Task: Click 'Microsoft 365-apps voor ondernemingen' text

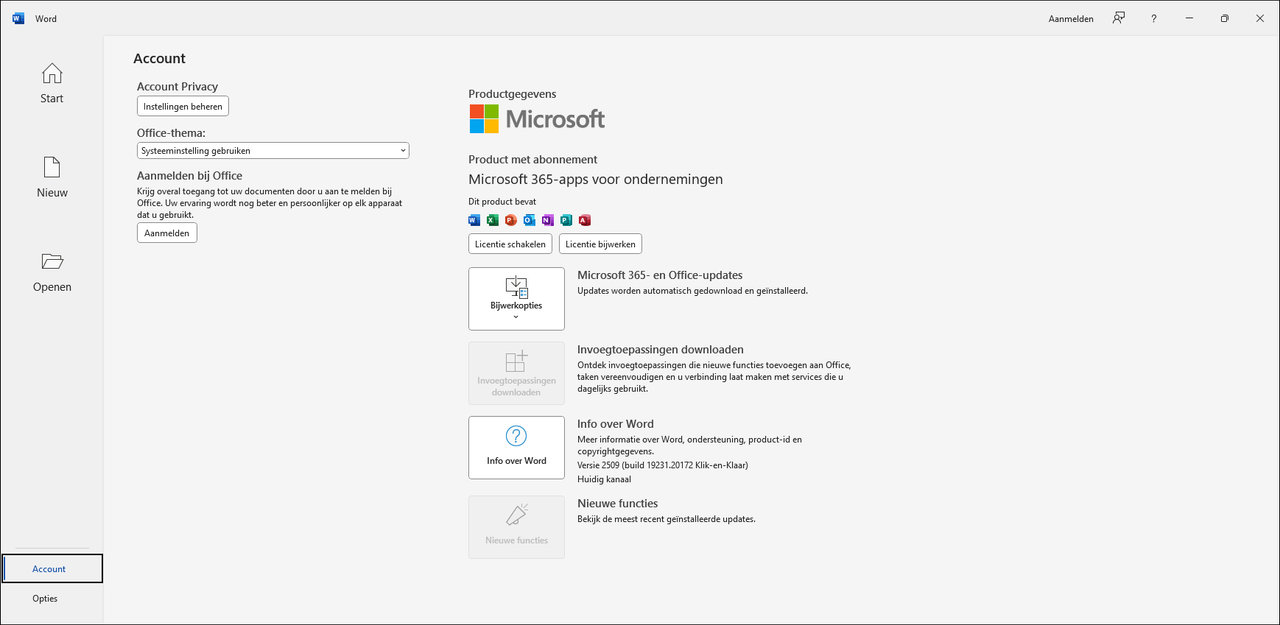Action: click(596, 179)
